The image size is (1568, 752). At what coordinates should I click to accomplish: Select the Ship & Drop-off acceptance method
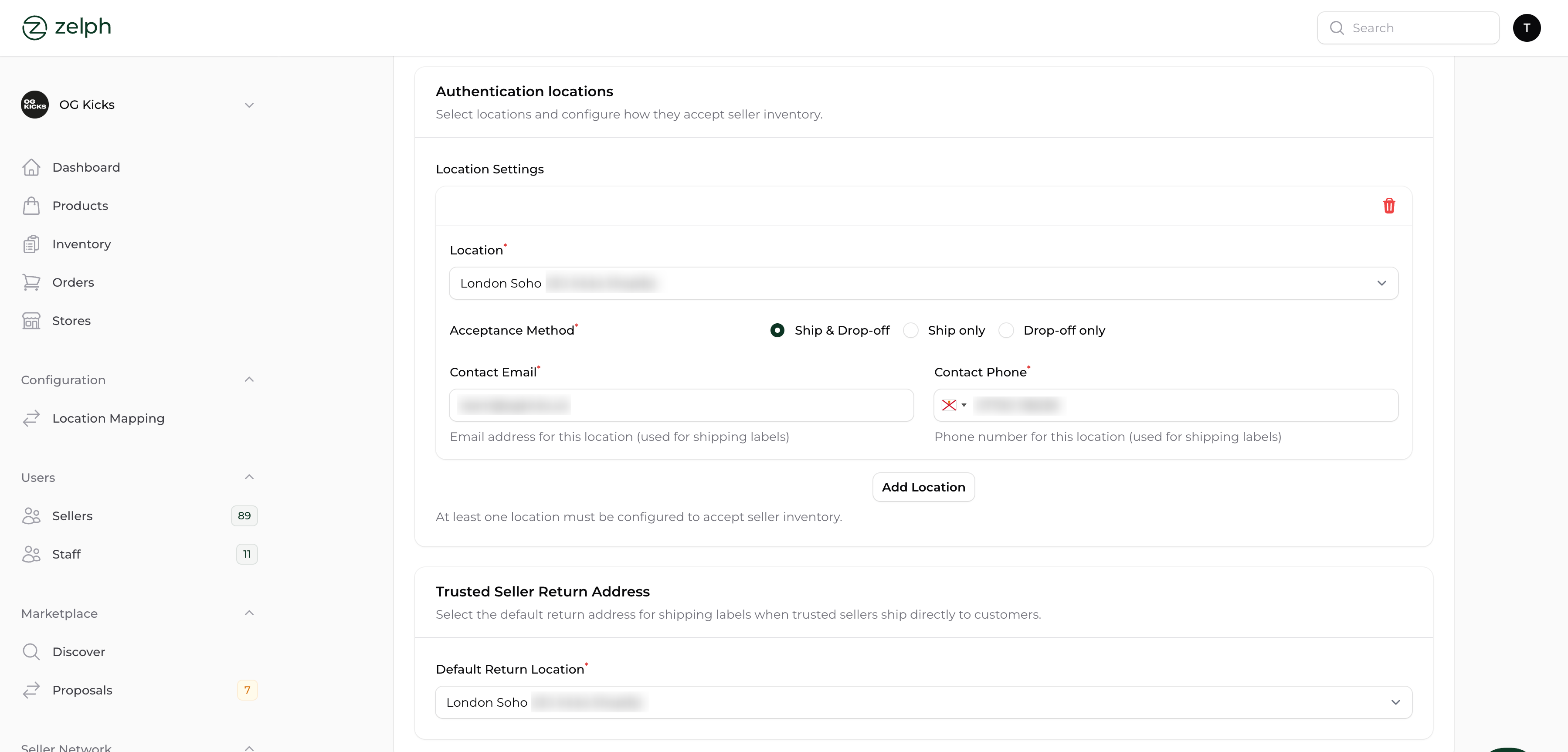[777, 330]
